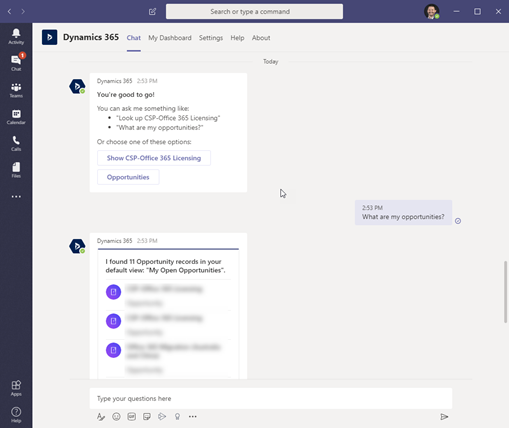
Task: Open Chat with the unread badge
Action: [x=16, y=62]
